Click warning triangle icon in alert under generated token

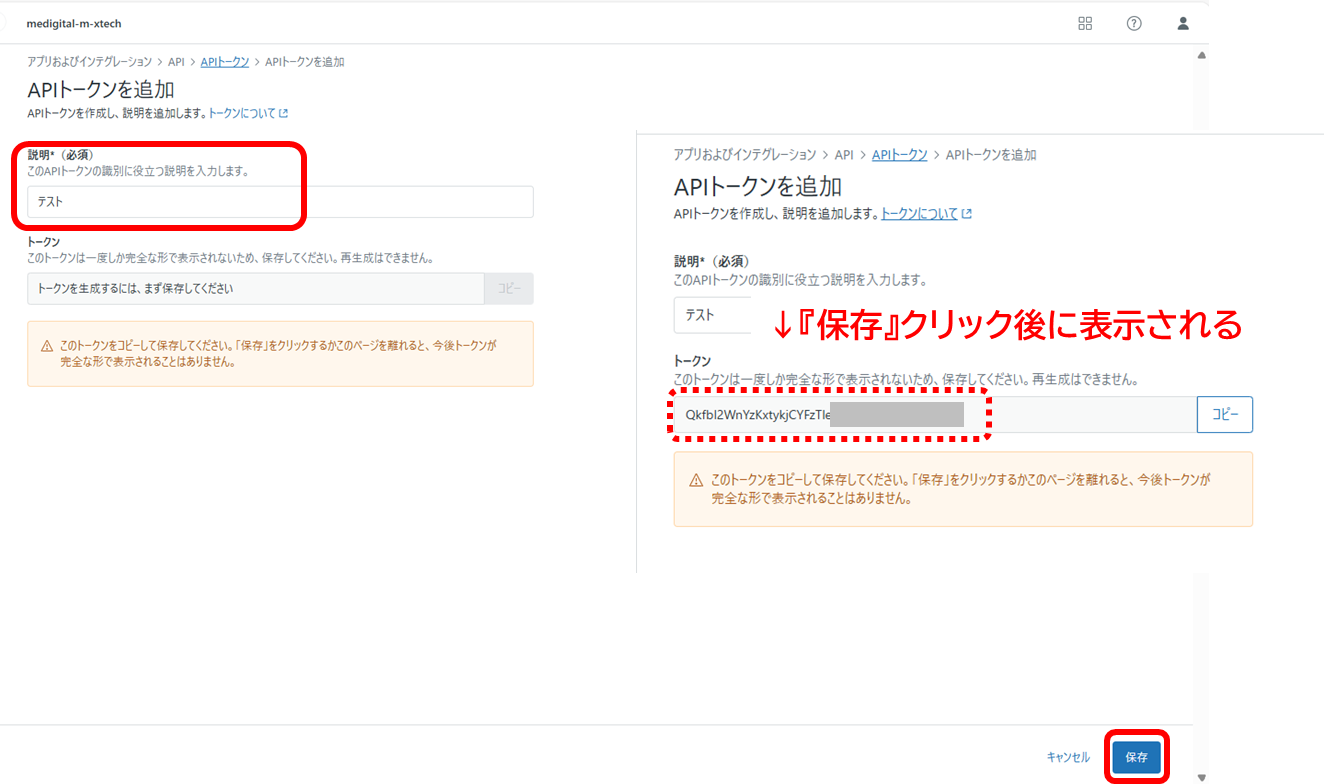[x=696, y=481]
